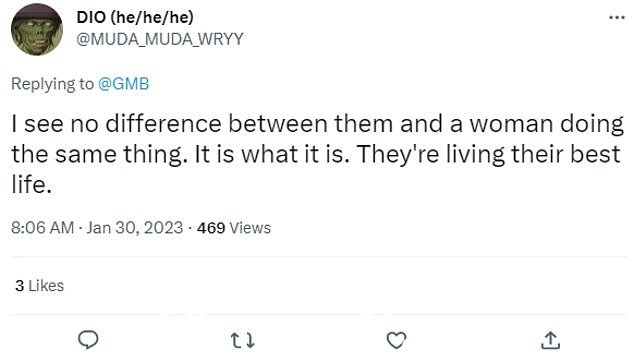634x361 pixels.
Task: Select the word 'life.' in the tweet
Action: [32, 184]
